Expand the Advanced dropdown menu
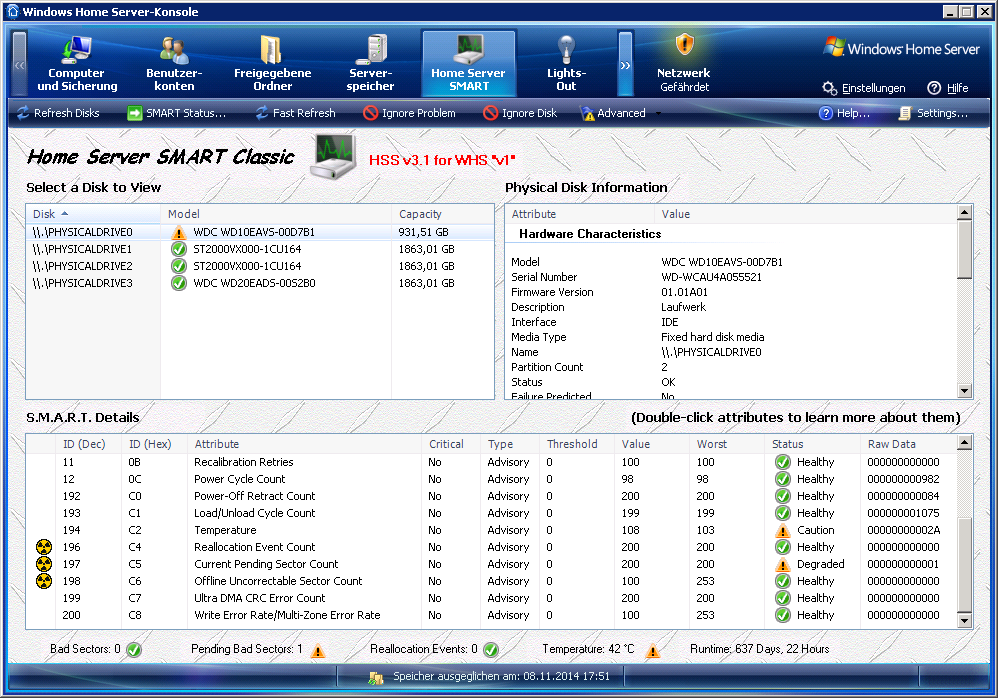 620,113
